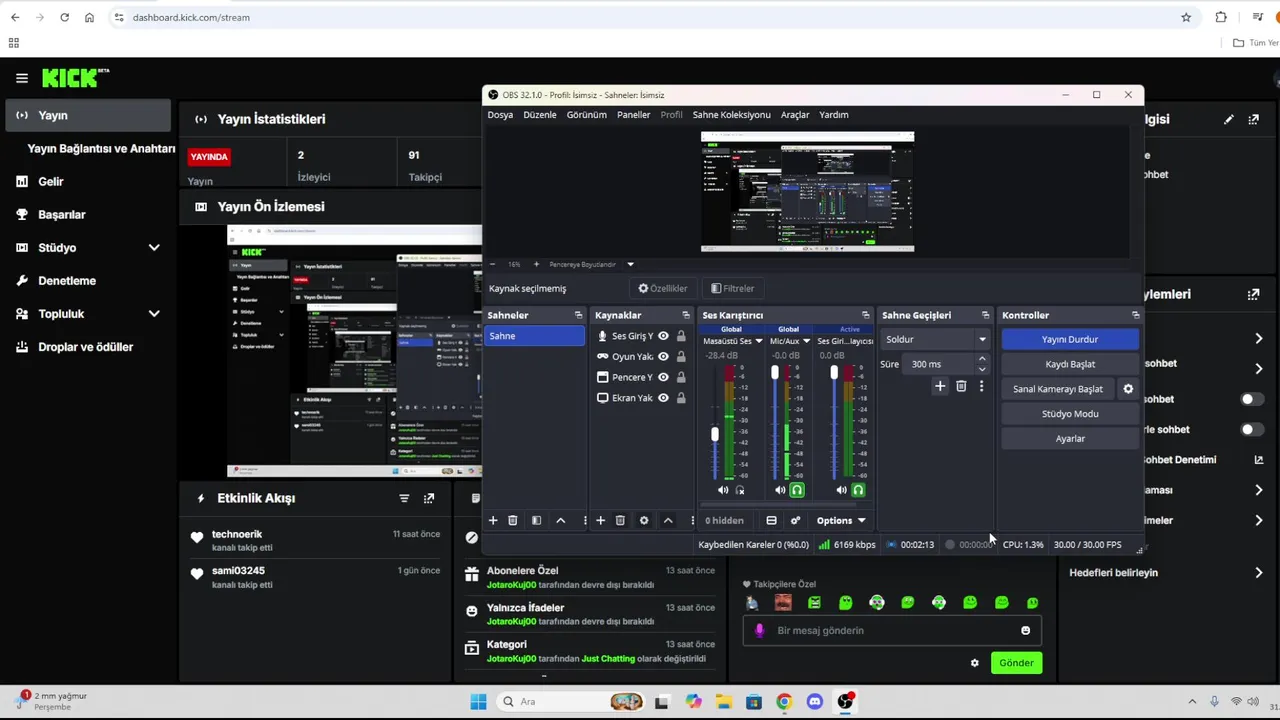Open the Kick hamburger sidebar menu
This screenshot has width=1280, height=720.
(21, 78)
